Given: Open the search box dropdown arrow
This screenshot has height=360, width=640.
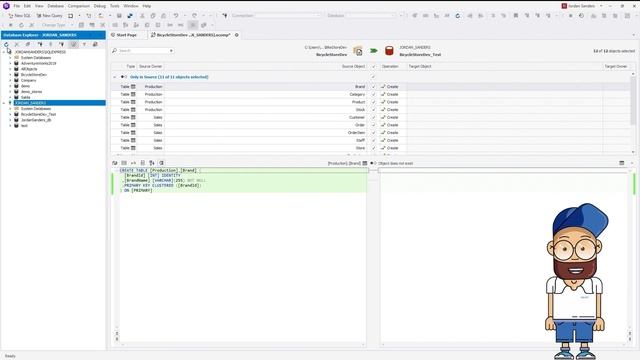Looking at the screenshot, I should pos(171,51).
